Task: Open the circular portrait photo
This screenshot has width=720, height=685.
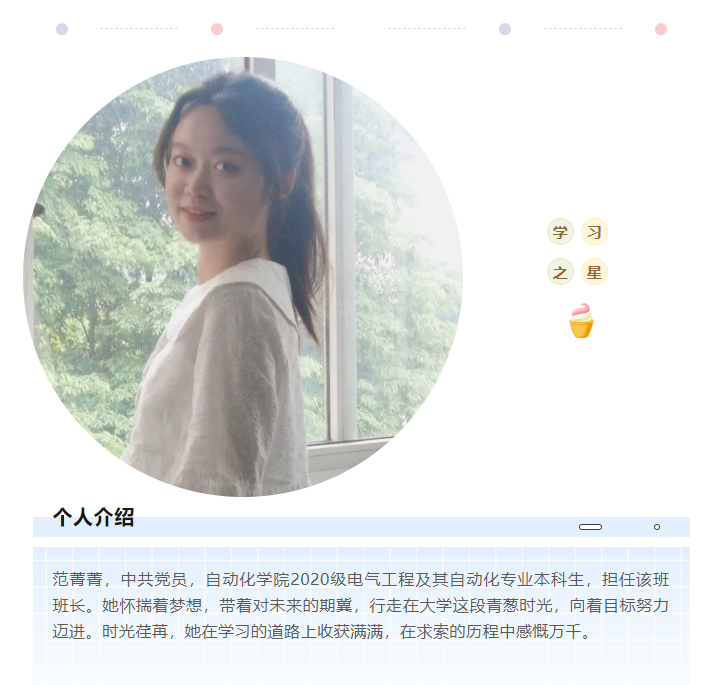Action: [243, 276]
